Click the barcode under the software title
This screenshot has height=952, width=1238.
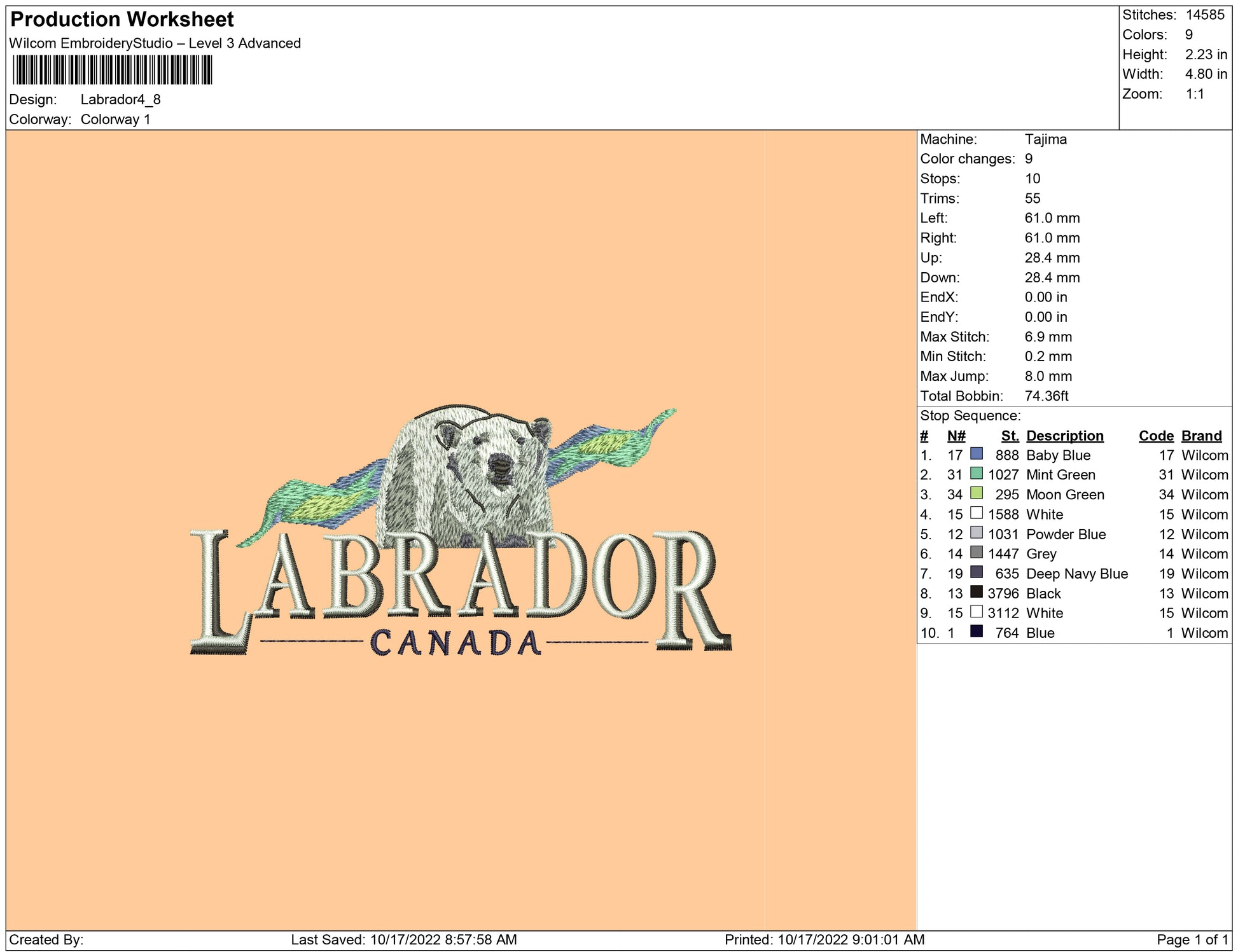click(112, 70)
